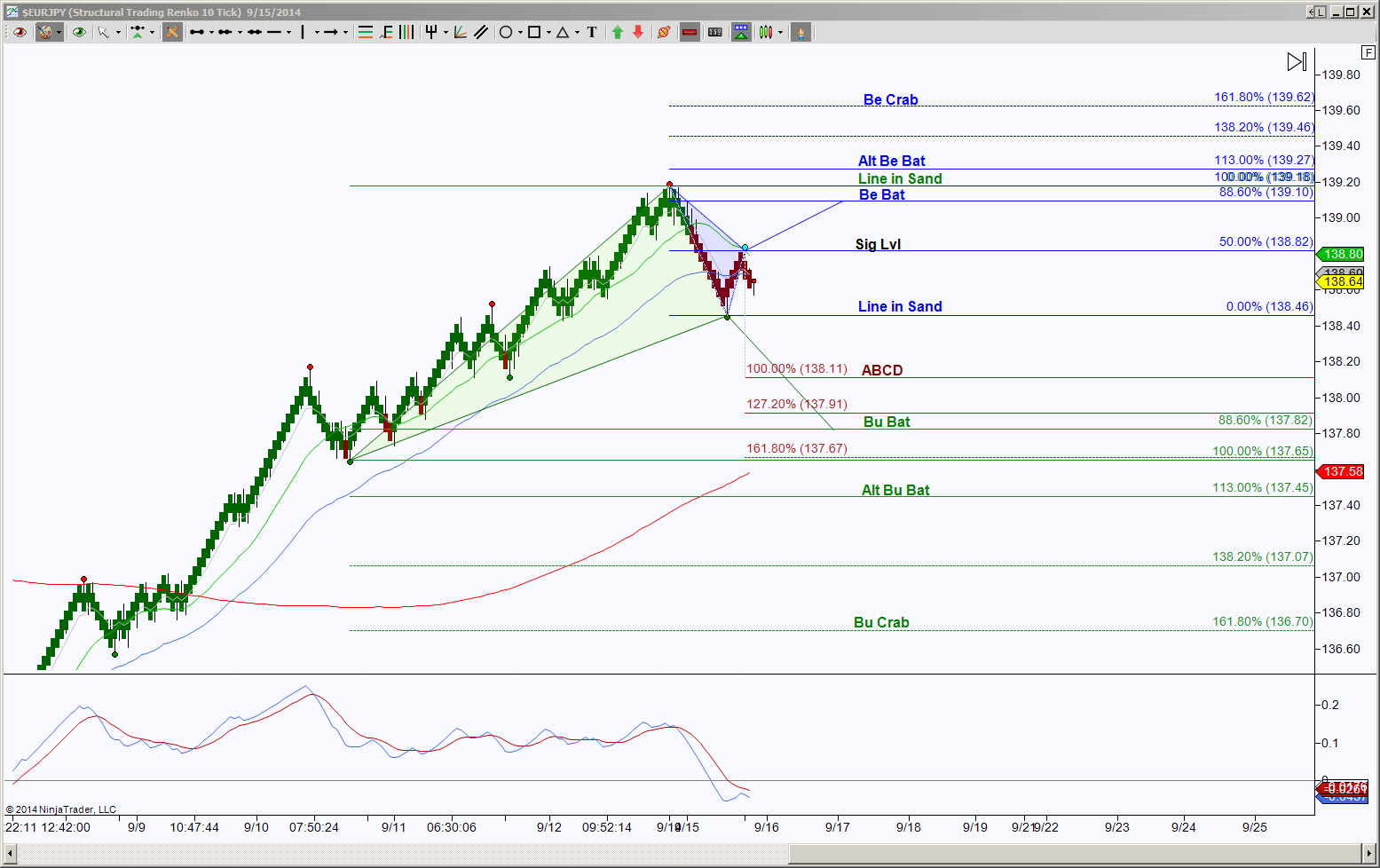This screenshot has height=868, width=1380.
Task: Insert a green up arrow marker
Action: pyautogui.click(x=617, y=32)
